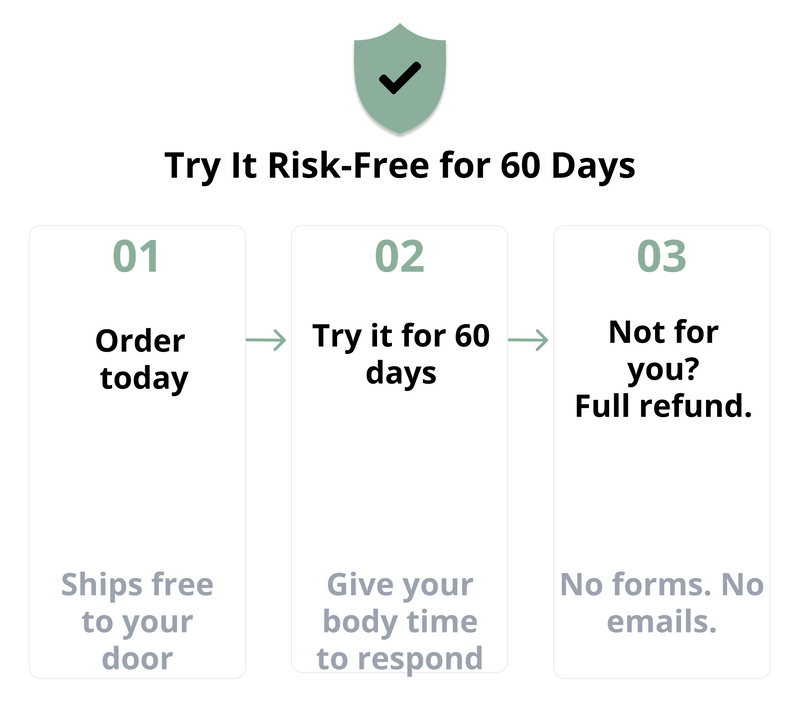Click the arrow after Order today
The image size is (800, 713).
[266, 341]
